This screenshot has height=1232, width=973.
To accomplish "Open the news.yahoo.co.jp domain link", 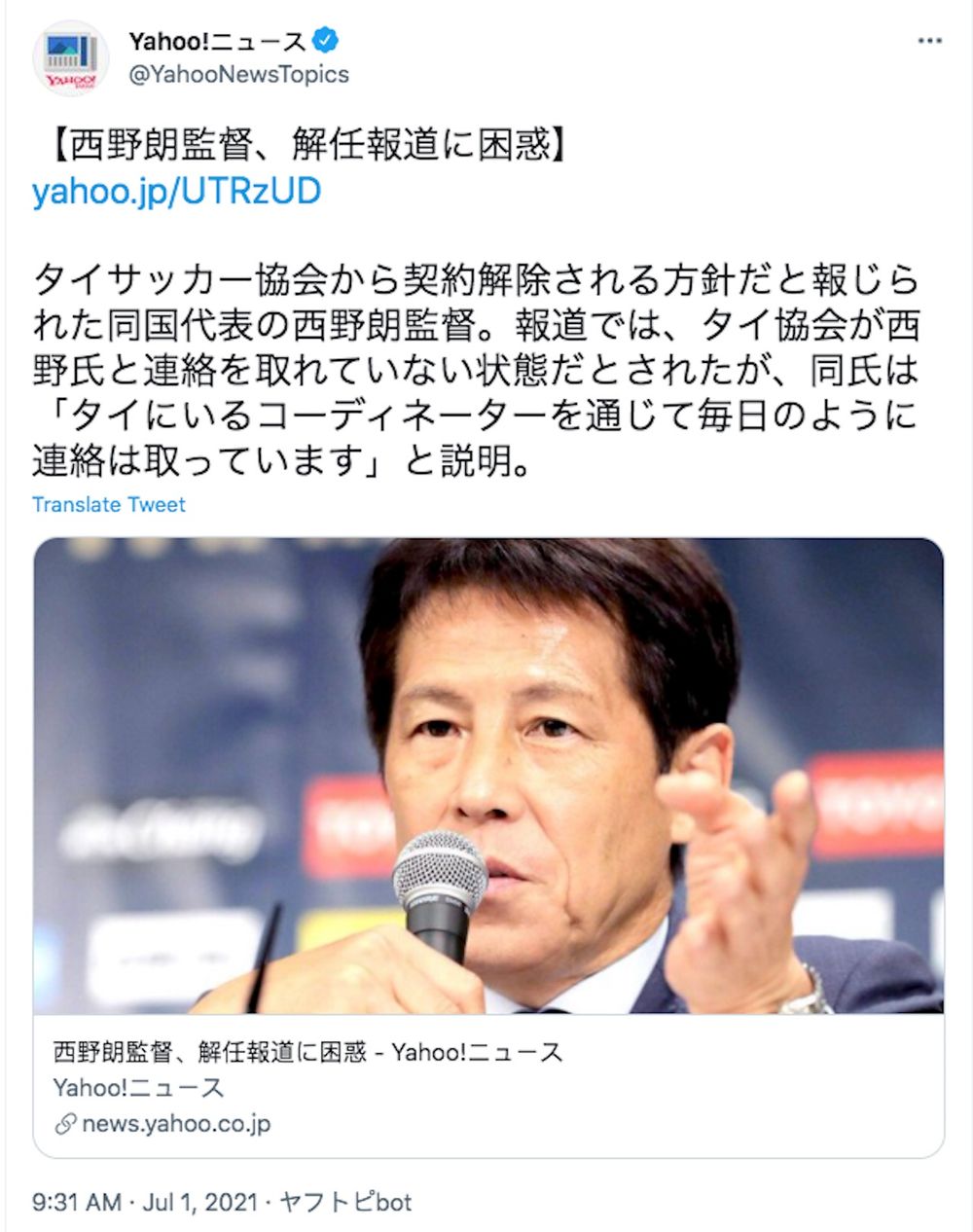I will click(176, 1124).
